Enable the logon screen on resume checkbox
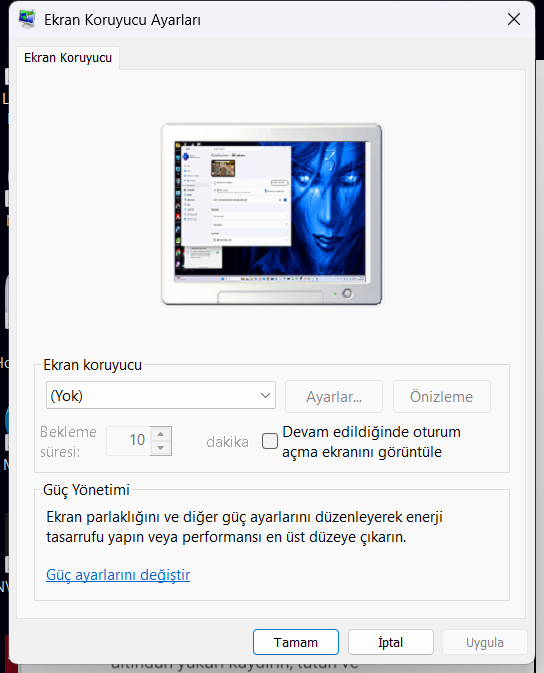Viewport: 544px width, 673px height. 270,441
